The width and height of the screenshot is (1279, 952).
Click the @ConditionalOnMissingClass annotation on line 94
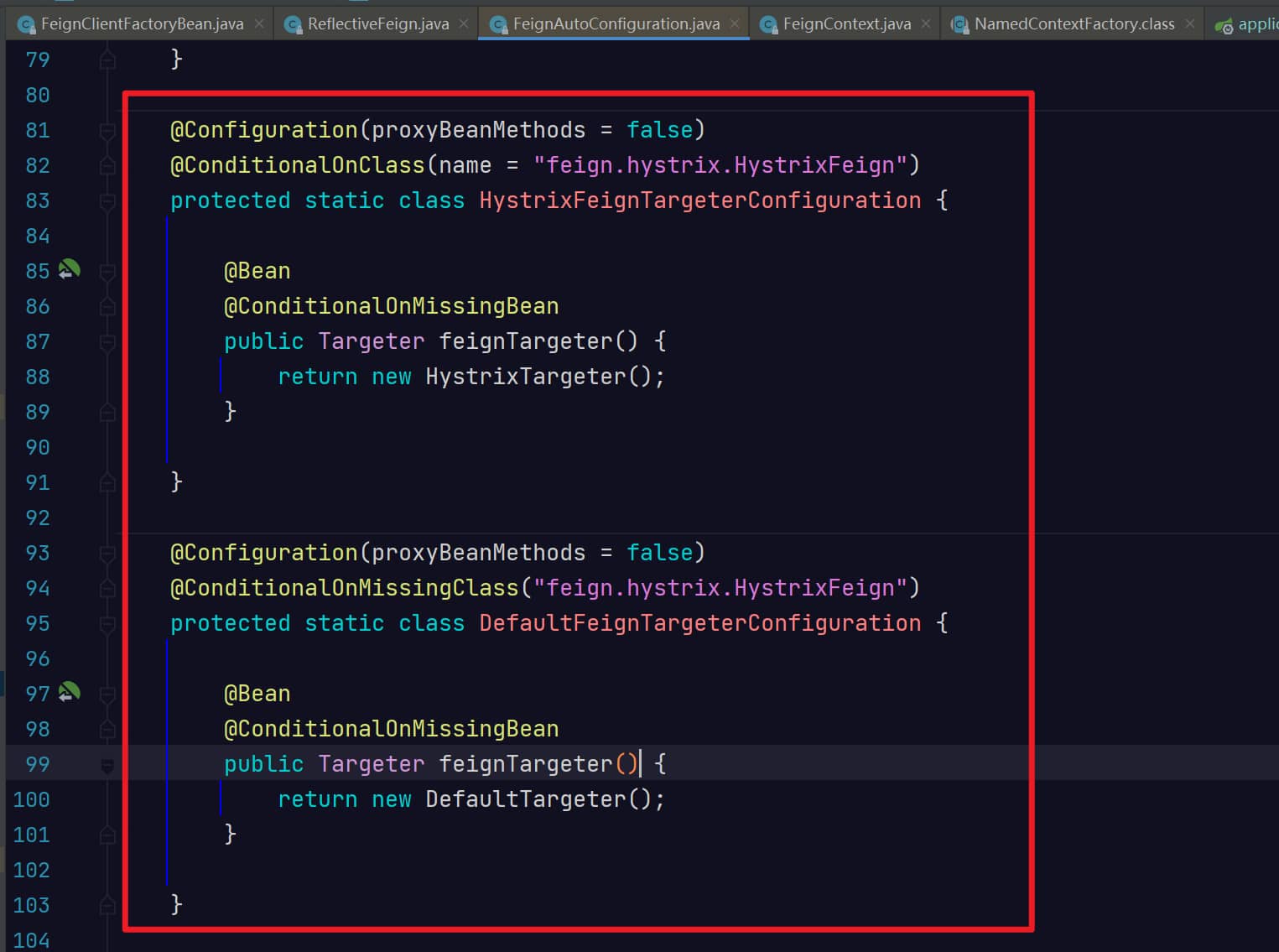[x=345, y=588]
